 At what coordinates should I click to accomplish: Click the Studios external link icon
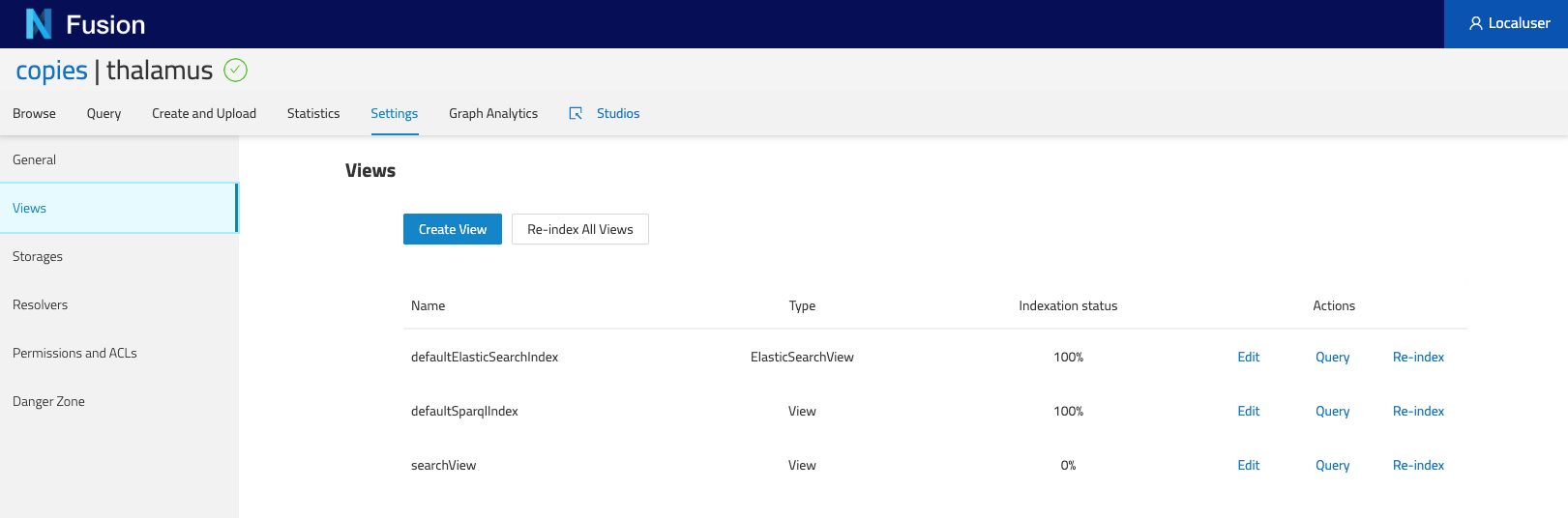click(x=576, y=113)
